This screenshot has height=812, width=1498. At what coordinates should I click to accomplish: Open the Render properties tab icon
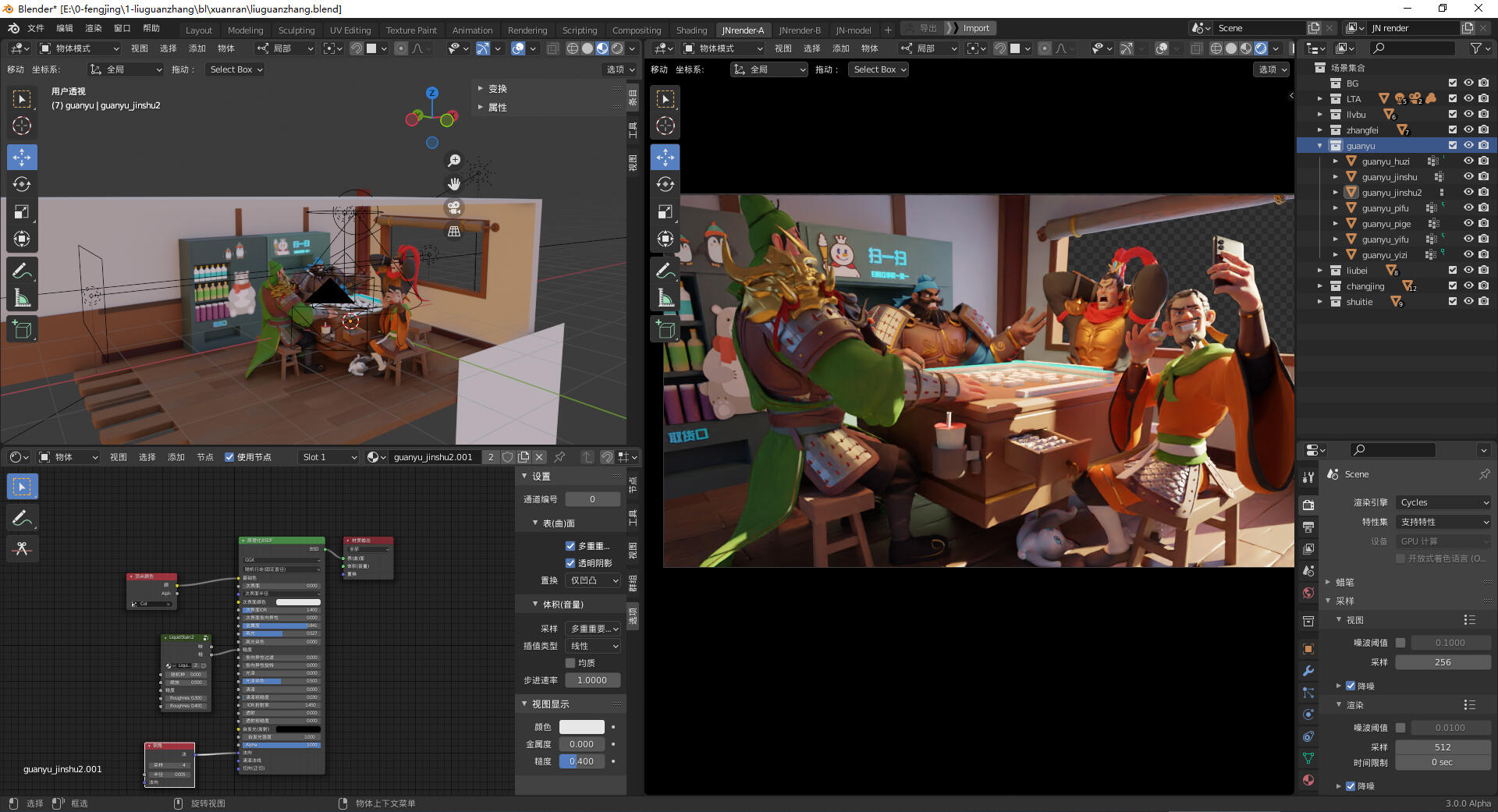[1308, 505]
